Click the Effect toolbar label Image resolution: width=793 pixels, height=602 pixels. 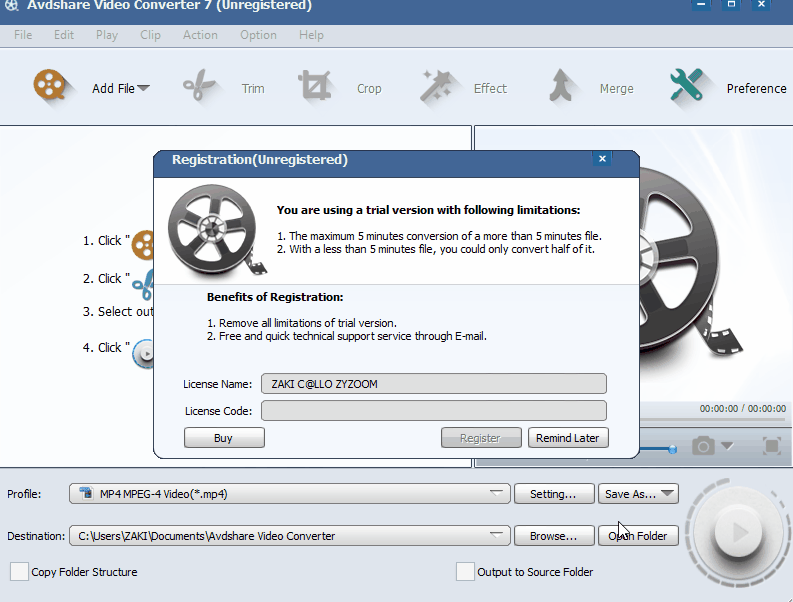490,89
